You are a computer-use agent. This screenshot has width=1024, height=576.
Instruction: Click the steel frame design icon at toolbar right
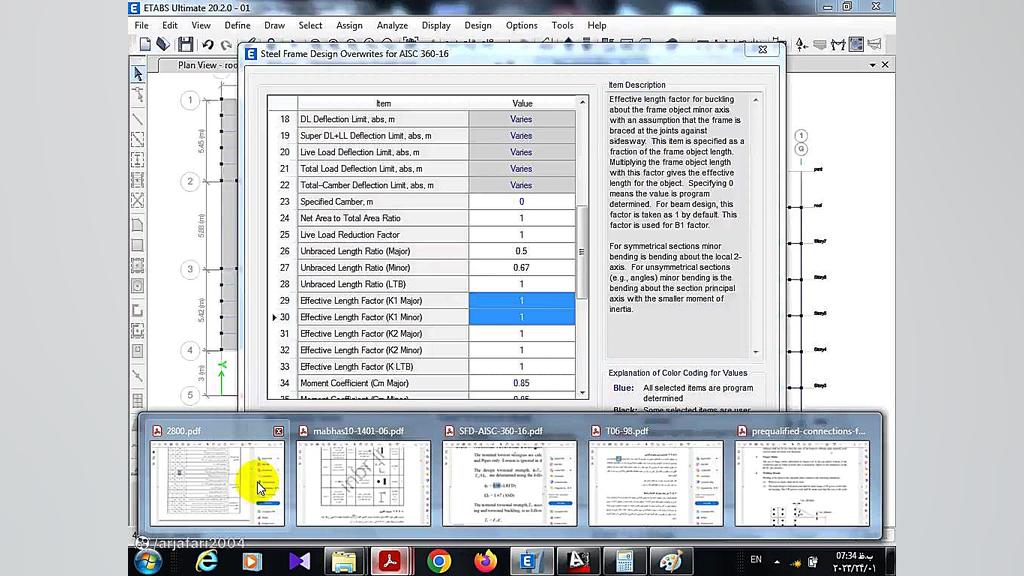838,44
